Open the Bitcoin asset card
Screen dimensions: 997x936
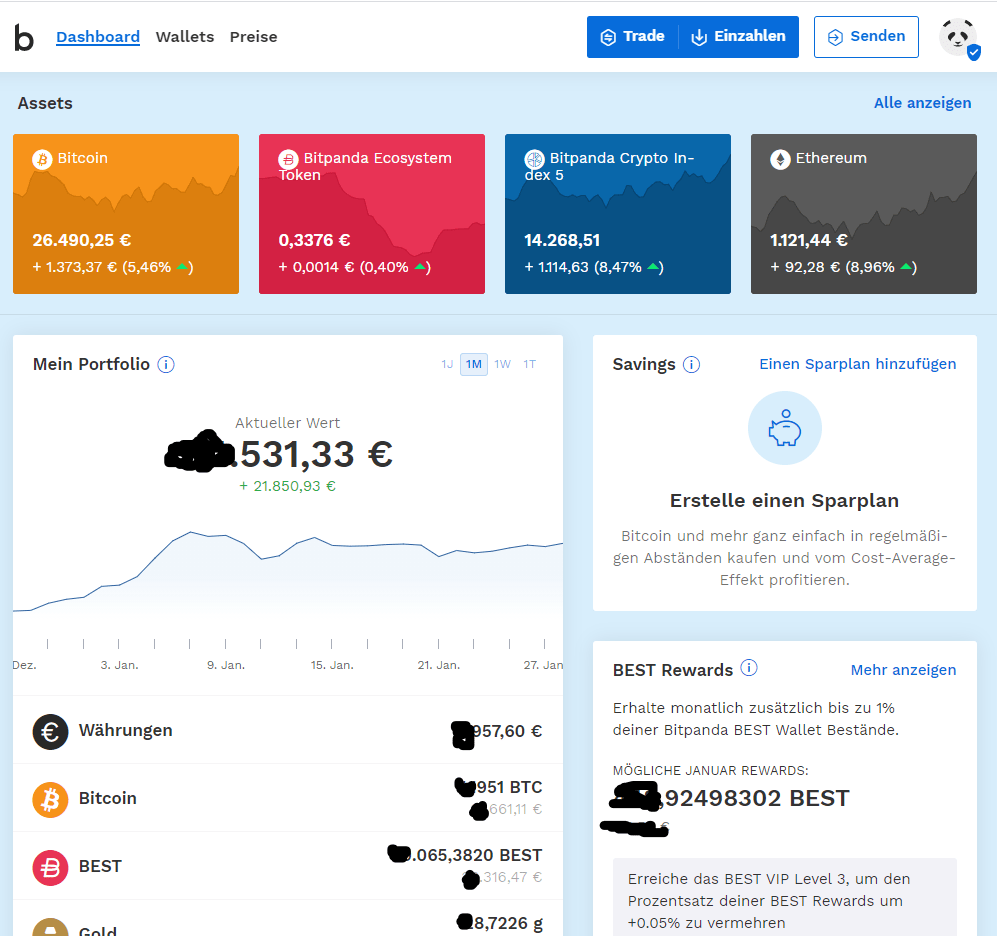point(126,214)
